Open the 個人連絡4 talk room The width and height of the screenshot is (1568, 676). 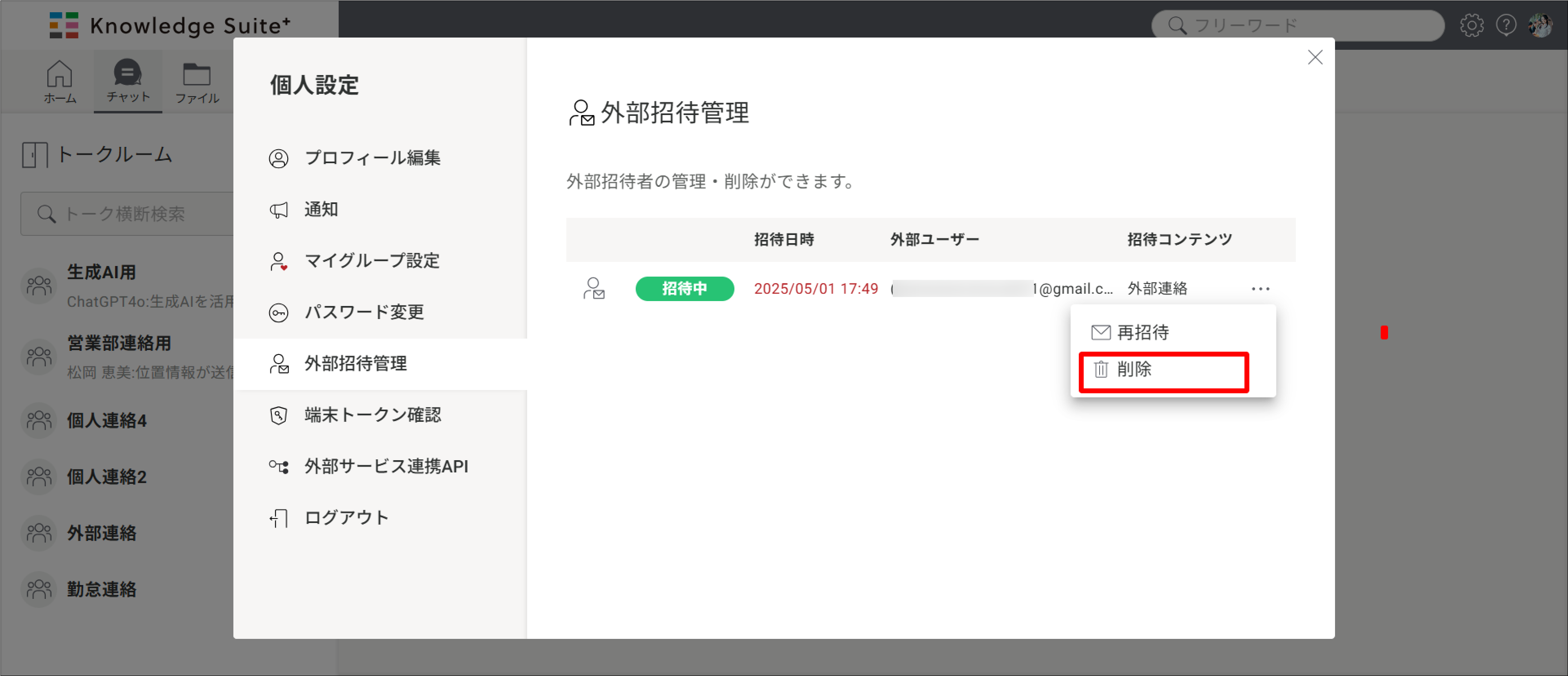[x=126, y=421]
